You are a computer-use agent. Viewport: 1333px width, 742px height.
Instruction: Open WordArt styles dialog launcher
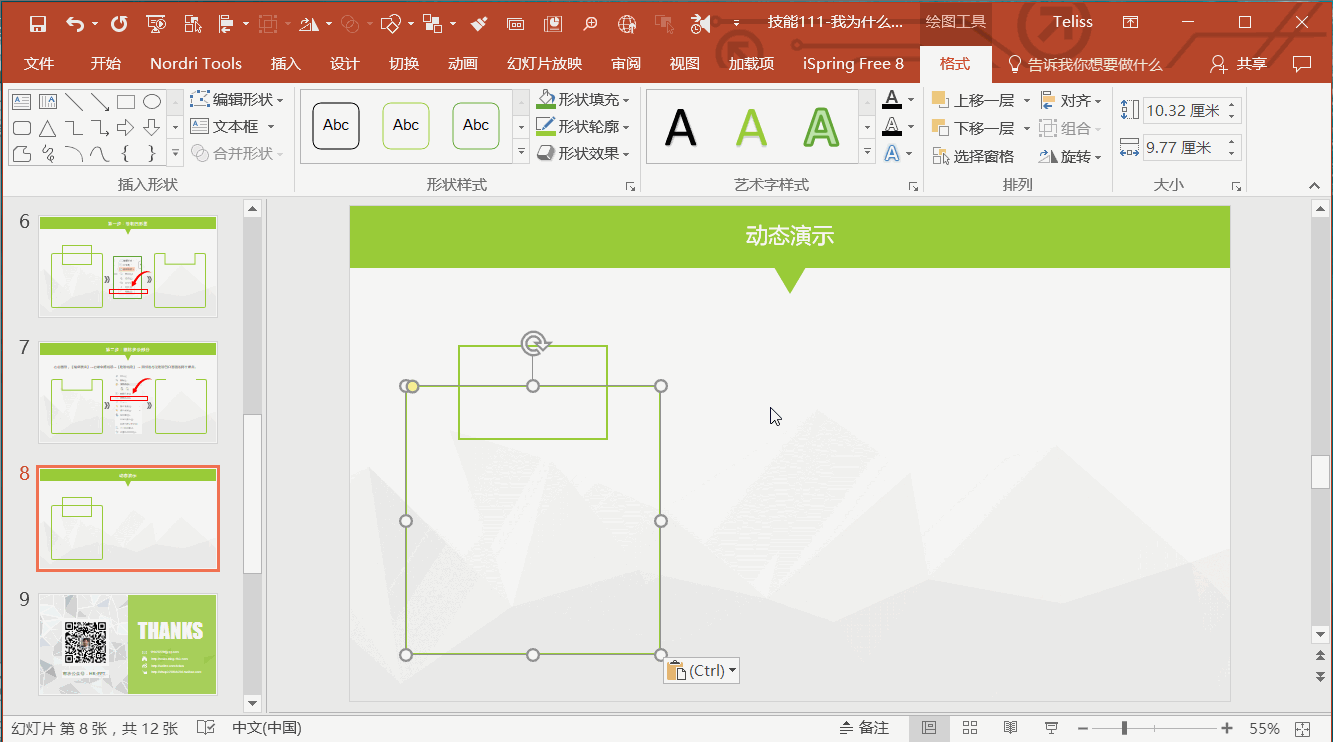click(913, 186)
